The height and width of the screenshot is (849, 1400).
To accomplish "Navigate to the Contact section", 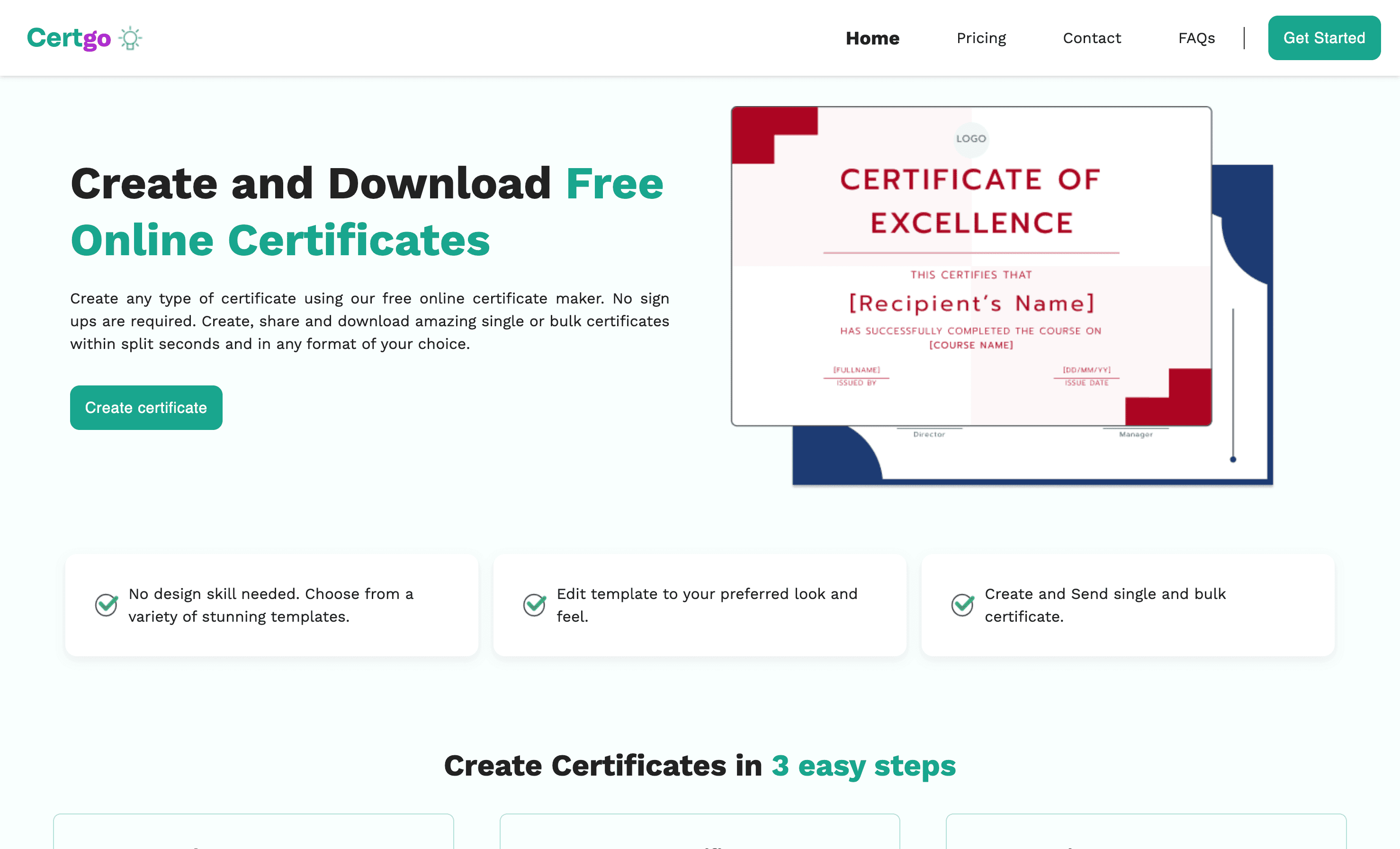I will (x=1092, y=38).
